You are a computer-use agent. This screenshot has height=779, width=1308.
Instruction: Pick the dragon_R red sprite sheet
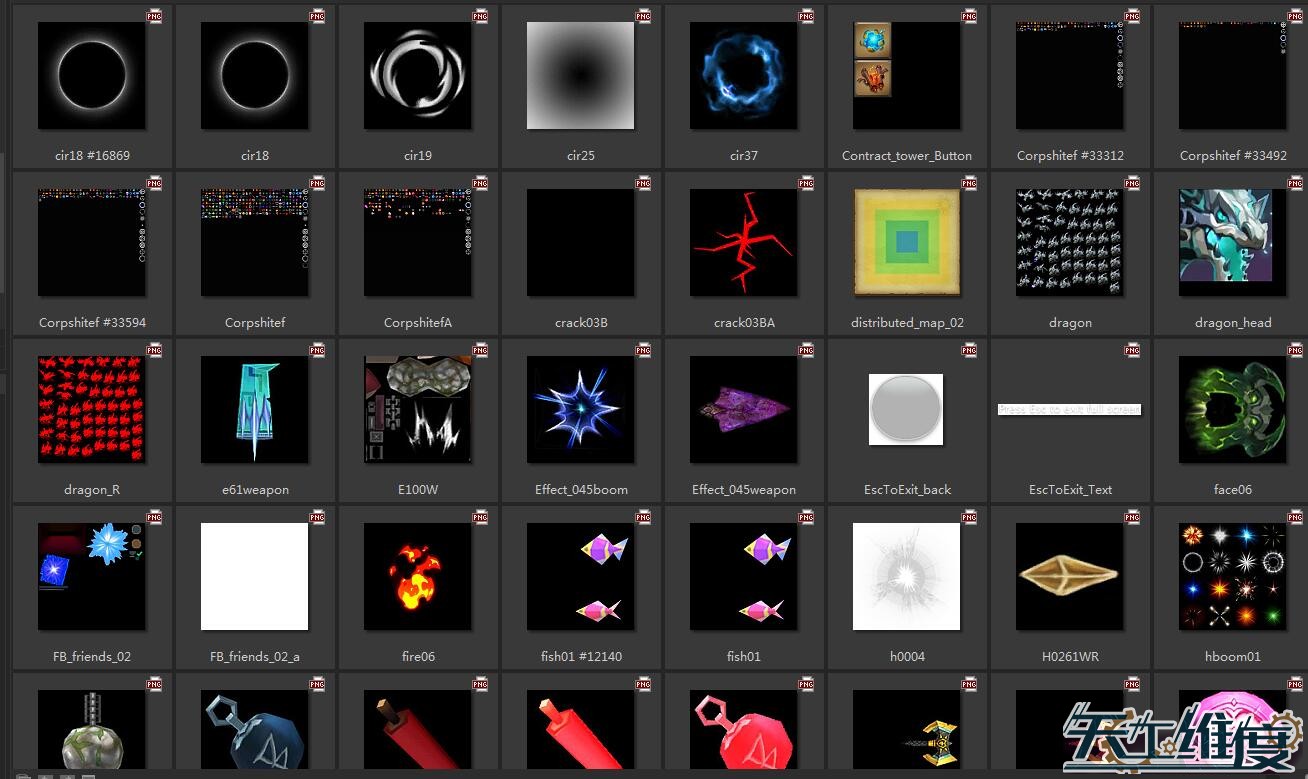(91, 410)
